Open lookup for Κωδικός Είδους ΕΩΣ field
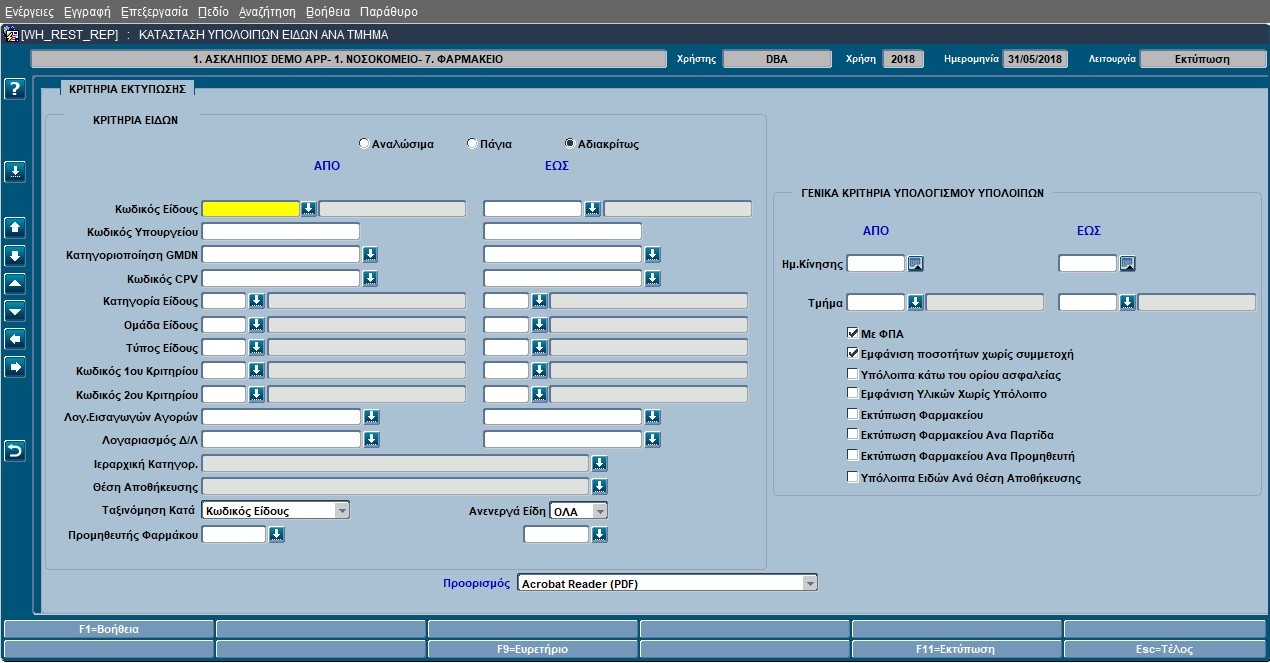 pyautogui.click(x=593, y=209)
